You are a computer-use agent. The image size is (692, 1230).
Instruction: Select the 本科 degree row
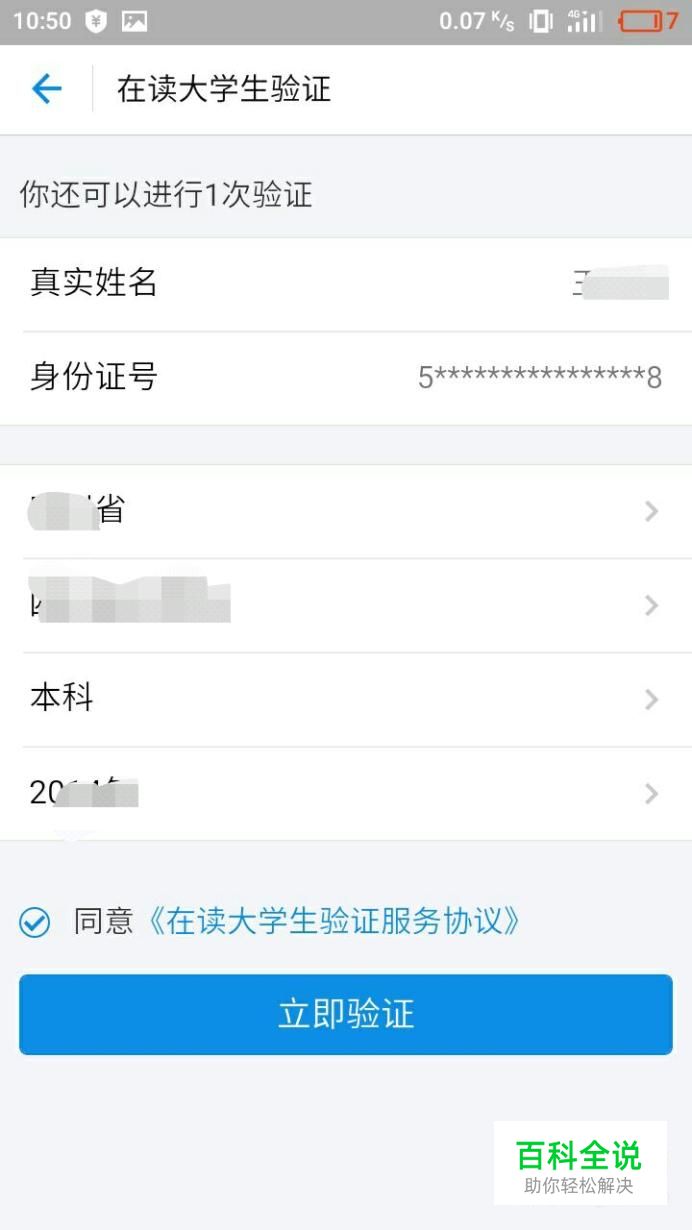[x=346, y=700]
